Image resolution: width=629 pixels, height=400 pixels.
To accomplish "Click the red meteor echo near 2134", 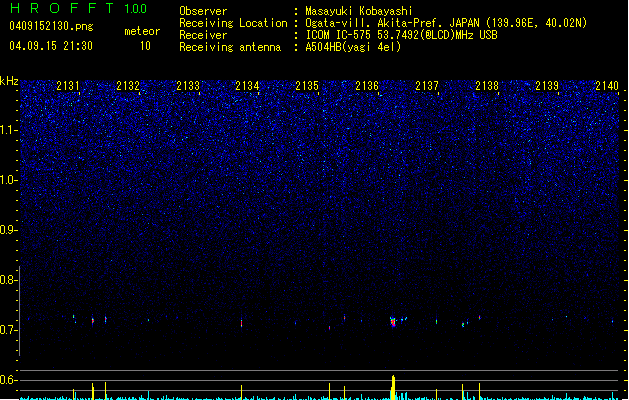I will tap(241, 323).
